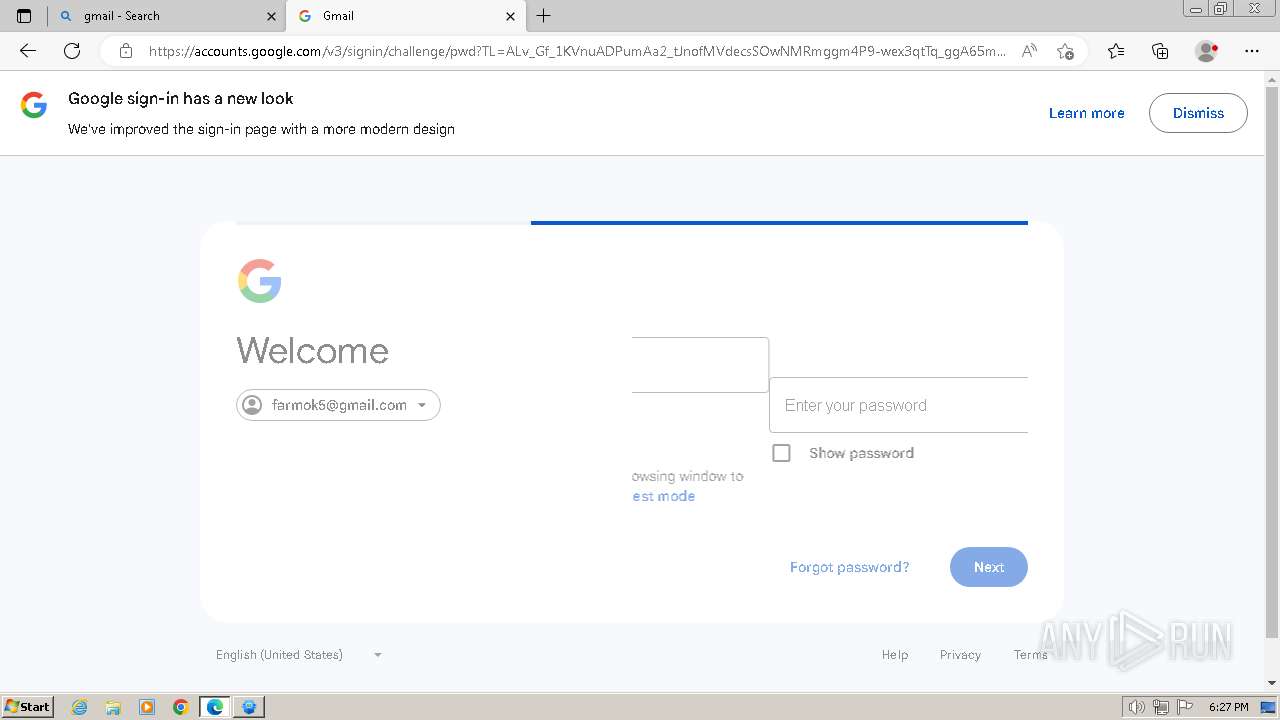Screen dimensions: 1280x720
Task: Open the Help footer link
Action: coord(895,655)
